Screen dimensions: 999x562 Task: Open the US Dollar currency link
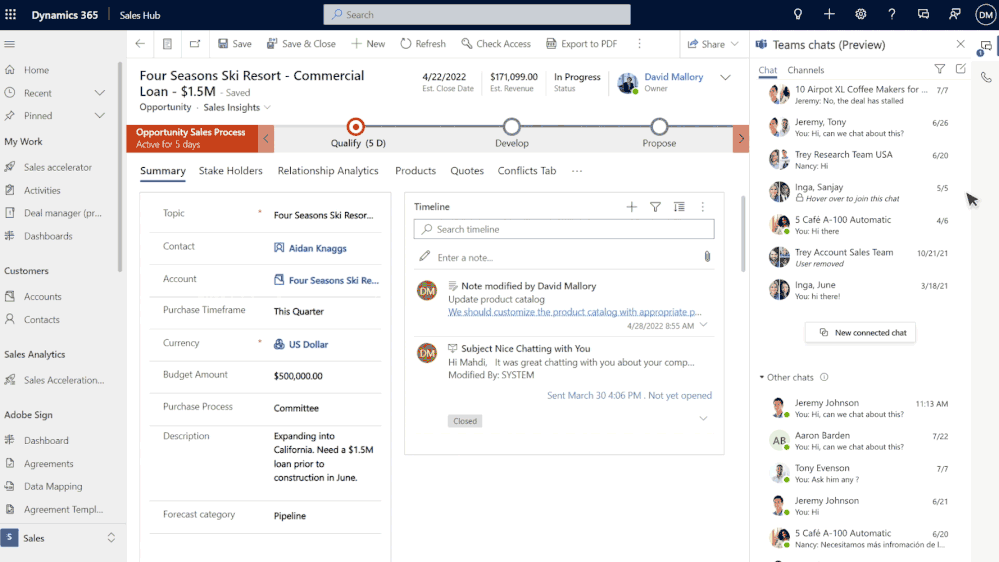[308, 345]
